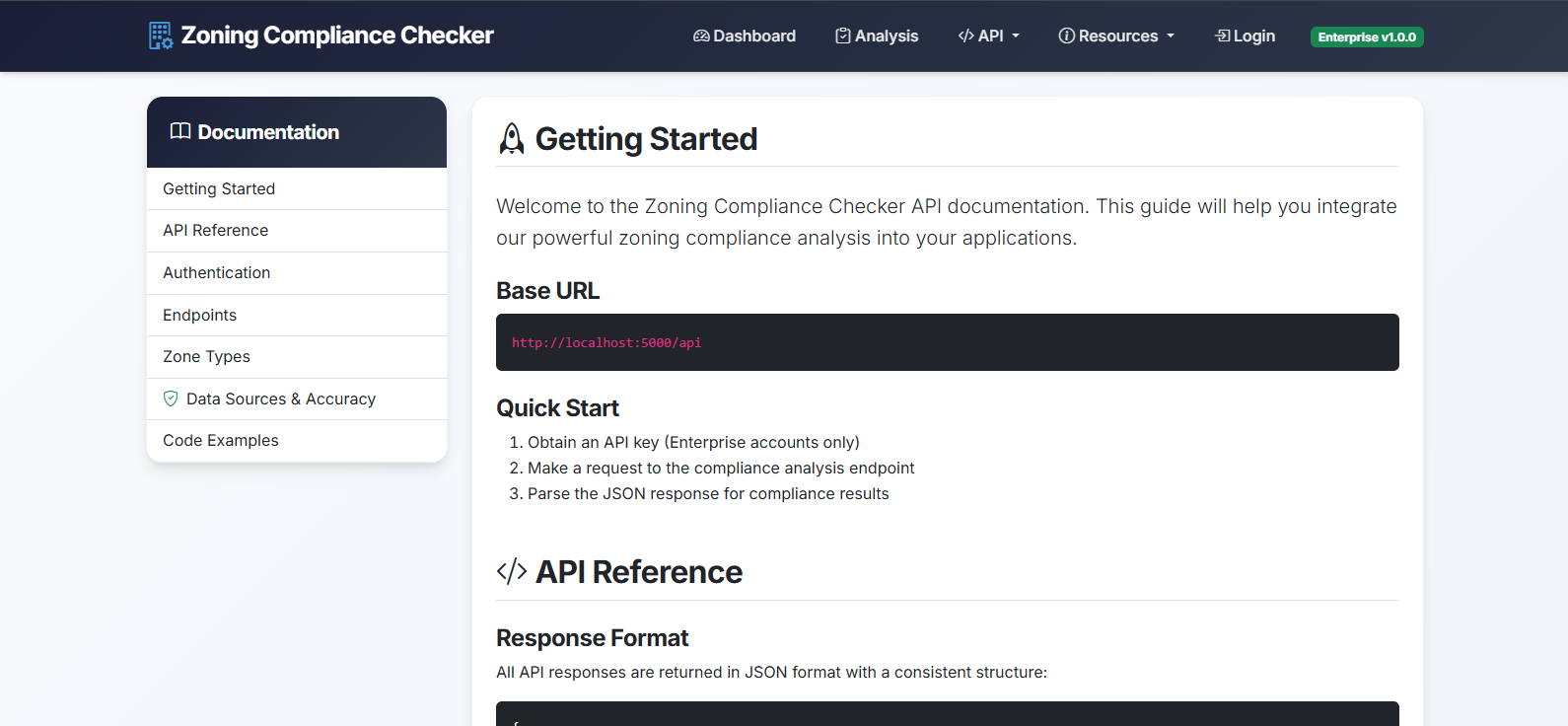Click the Documentation sidebar header
The width and height of the screenshot is (1568, 726).
click(x=297, y=132)
